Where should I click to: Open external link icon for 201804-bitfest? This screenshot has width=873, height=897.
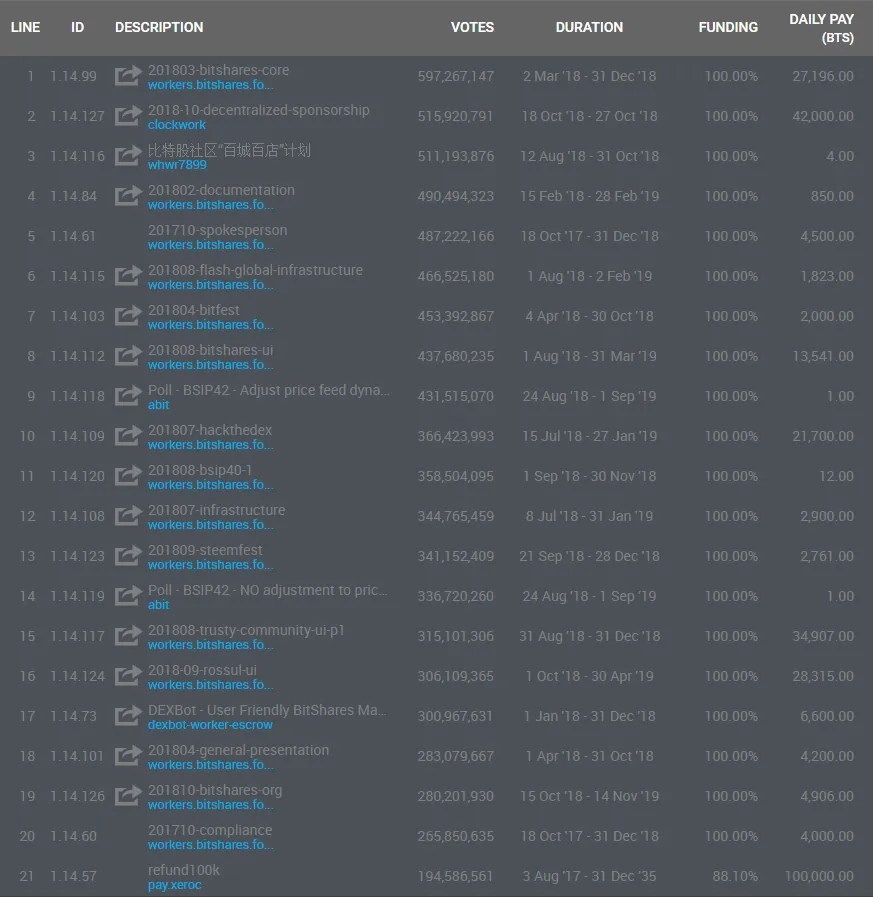tap(128, 316)
